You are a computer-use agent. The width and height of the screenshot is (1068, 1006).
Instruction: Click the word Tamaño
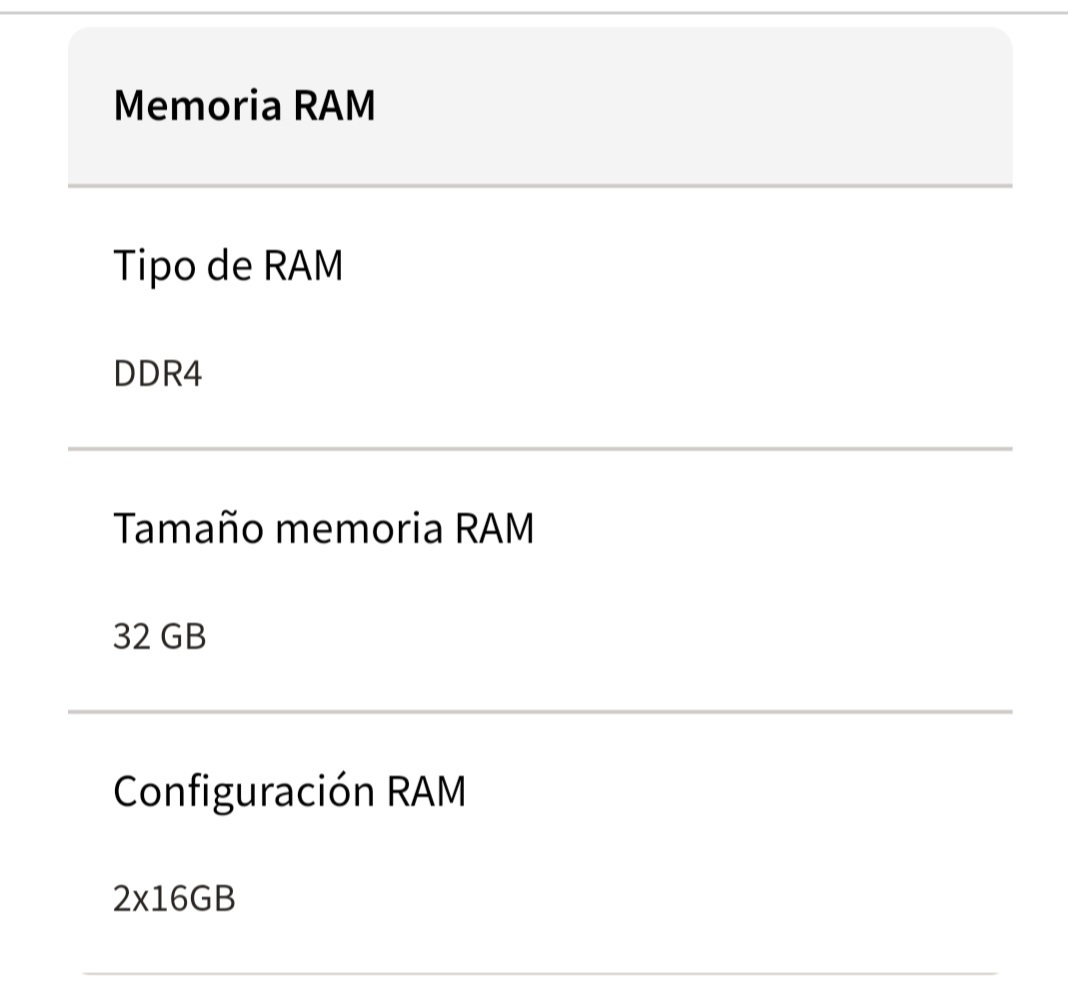pos(188,528)
